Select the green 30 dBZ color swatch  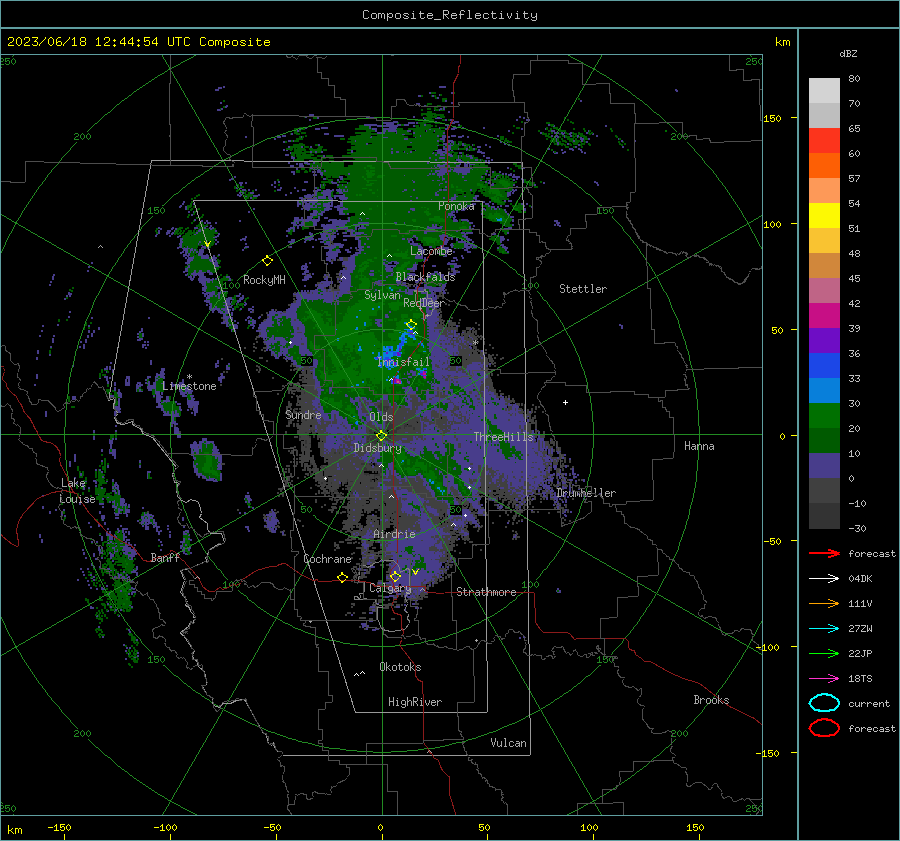pos(824,415)
